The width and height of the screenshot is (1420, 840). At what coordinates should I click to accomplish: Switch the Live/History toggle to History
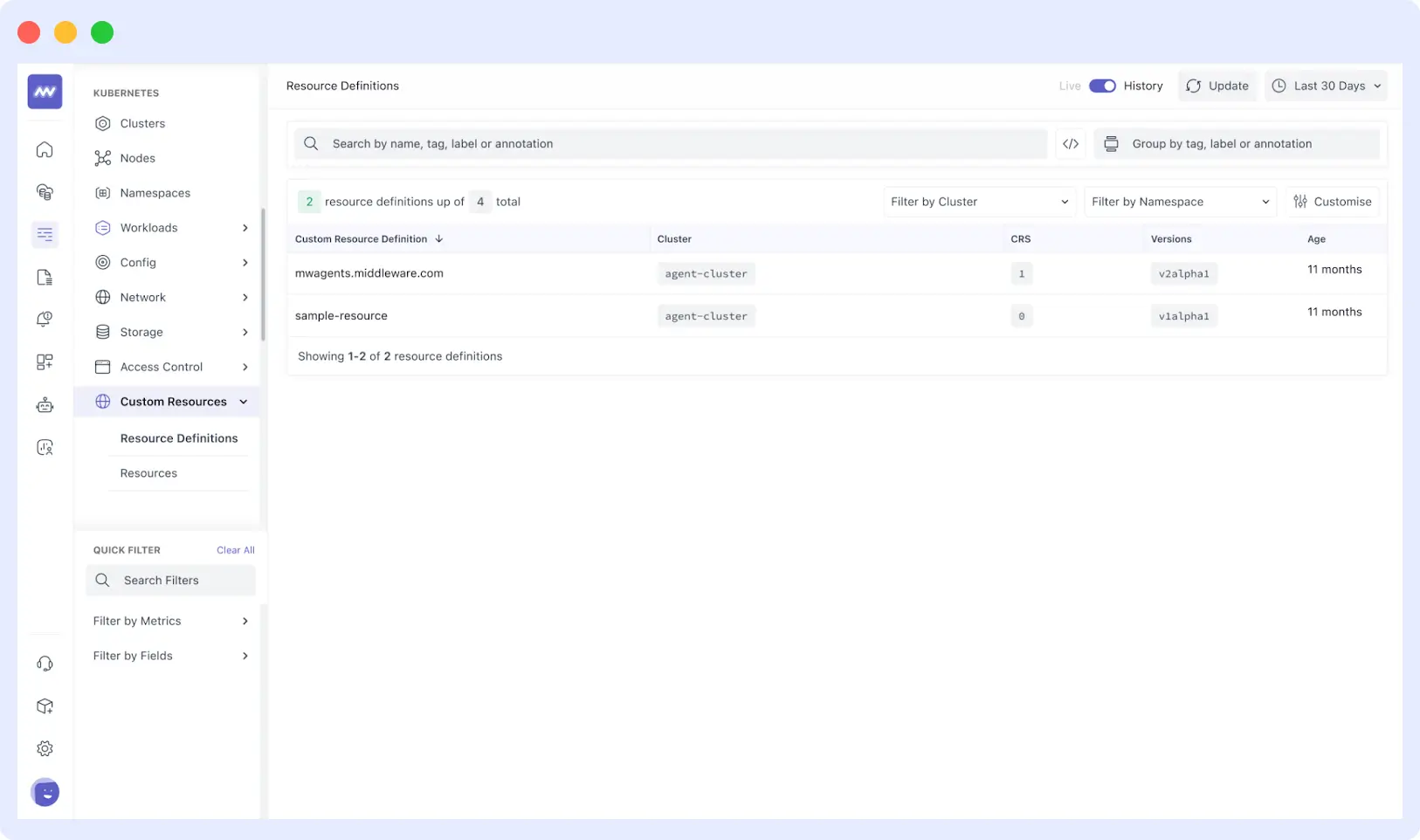click(1102, 86)
